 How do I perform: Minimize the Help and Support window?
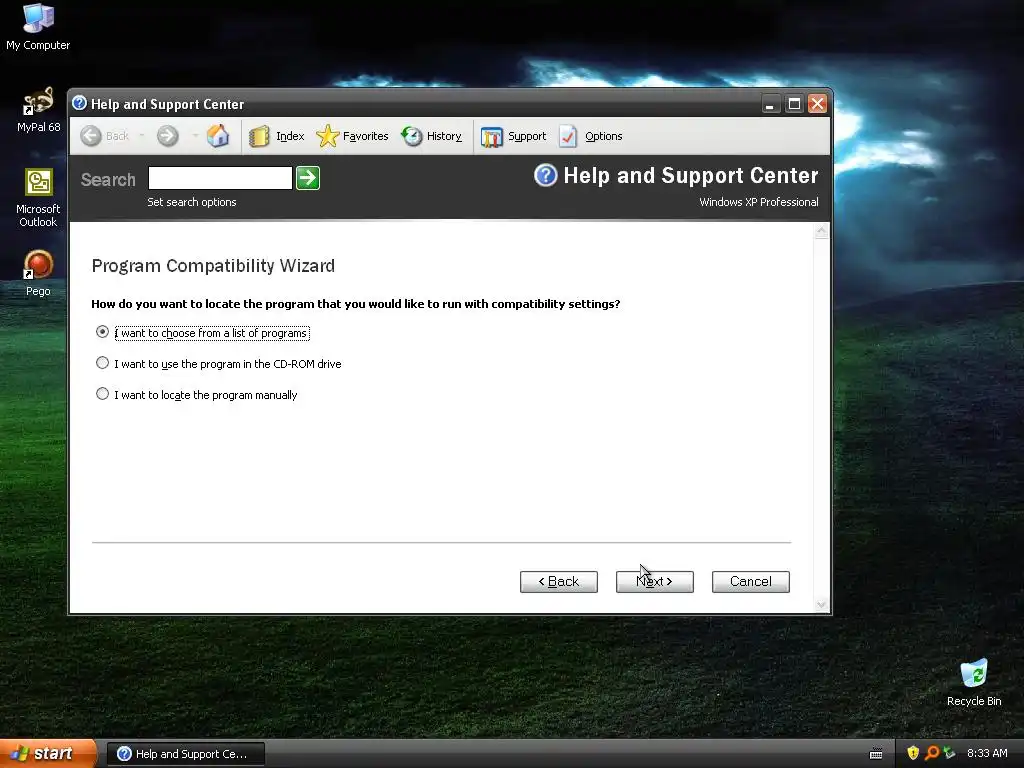771,104
